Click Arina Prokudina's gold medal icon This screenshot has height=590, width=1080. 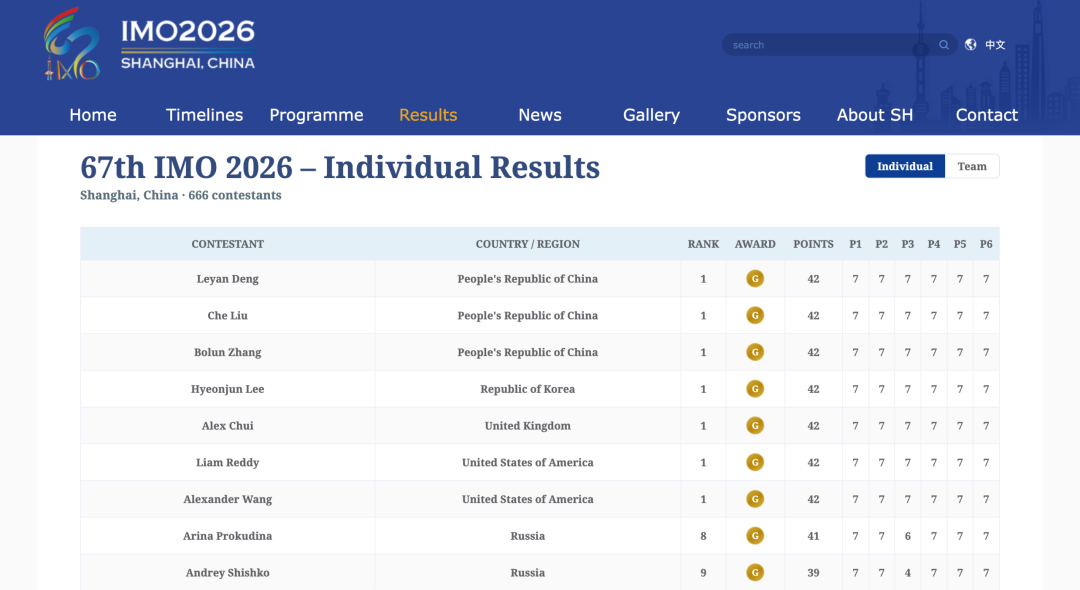(x=755, y=536)
